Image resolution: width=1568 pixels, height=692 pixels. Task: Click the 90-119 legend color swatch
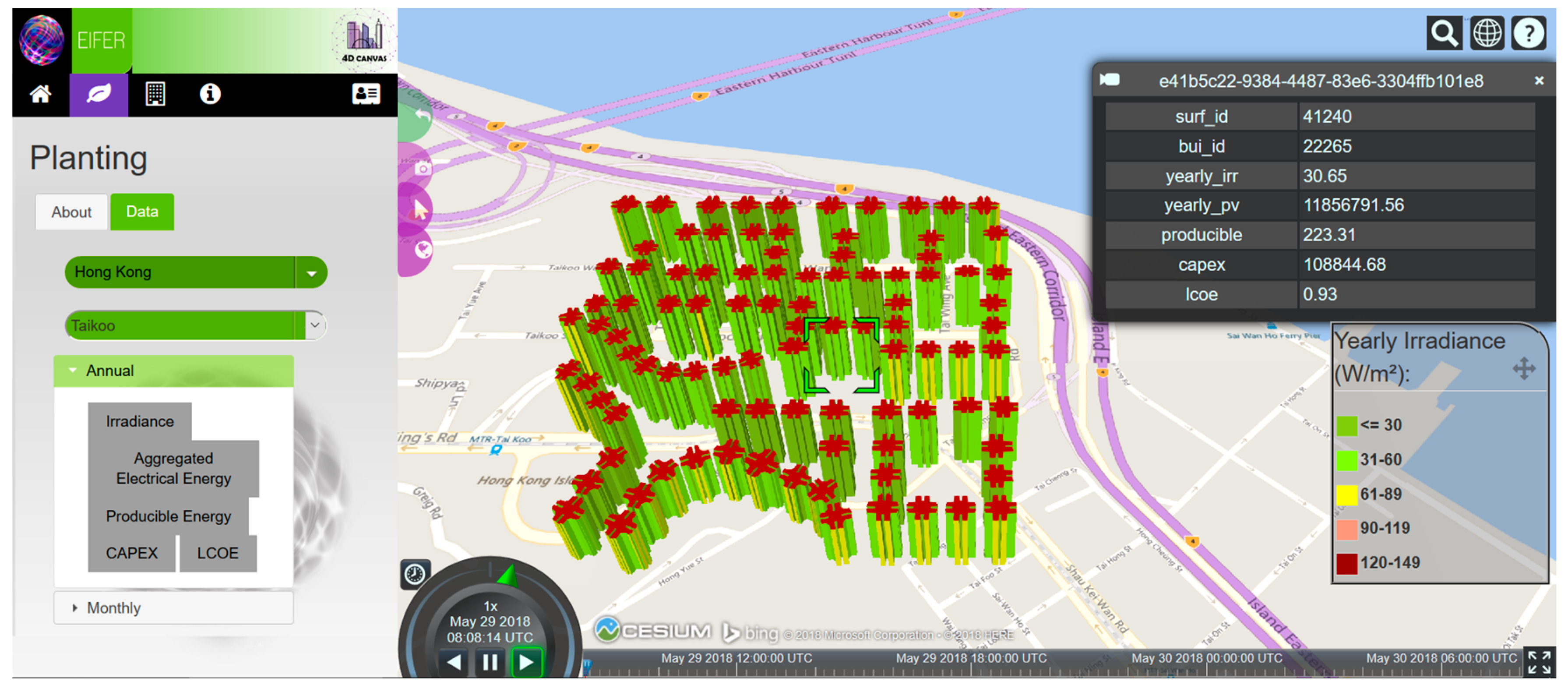click(x=1347, y=529)
